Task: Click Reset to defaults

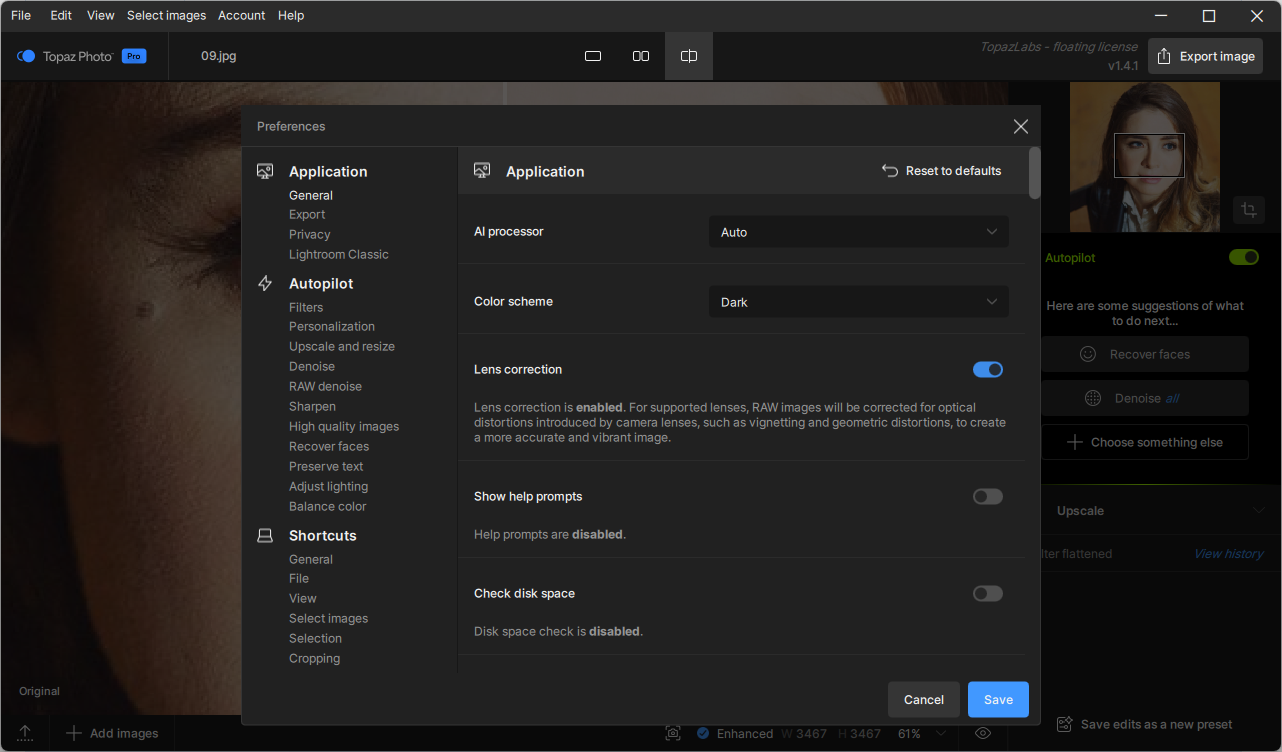Action: [x=941, y=171]
